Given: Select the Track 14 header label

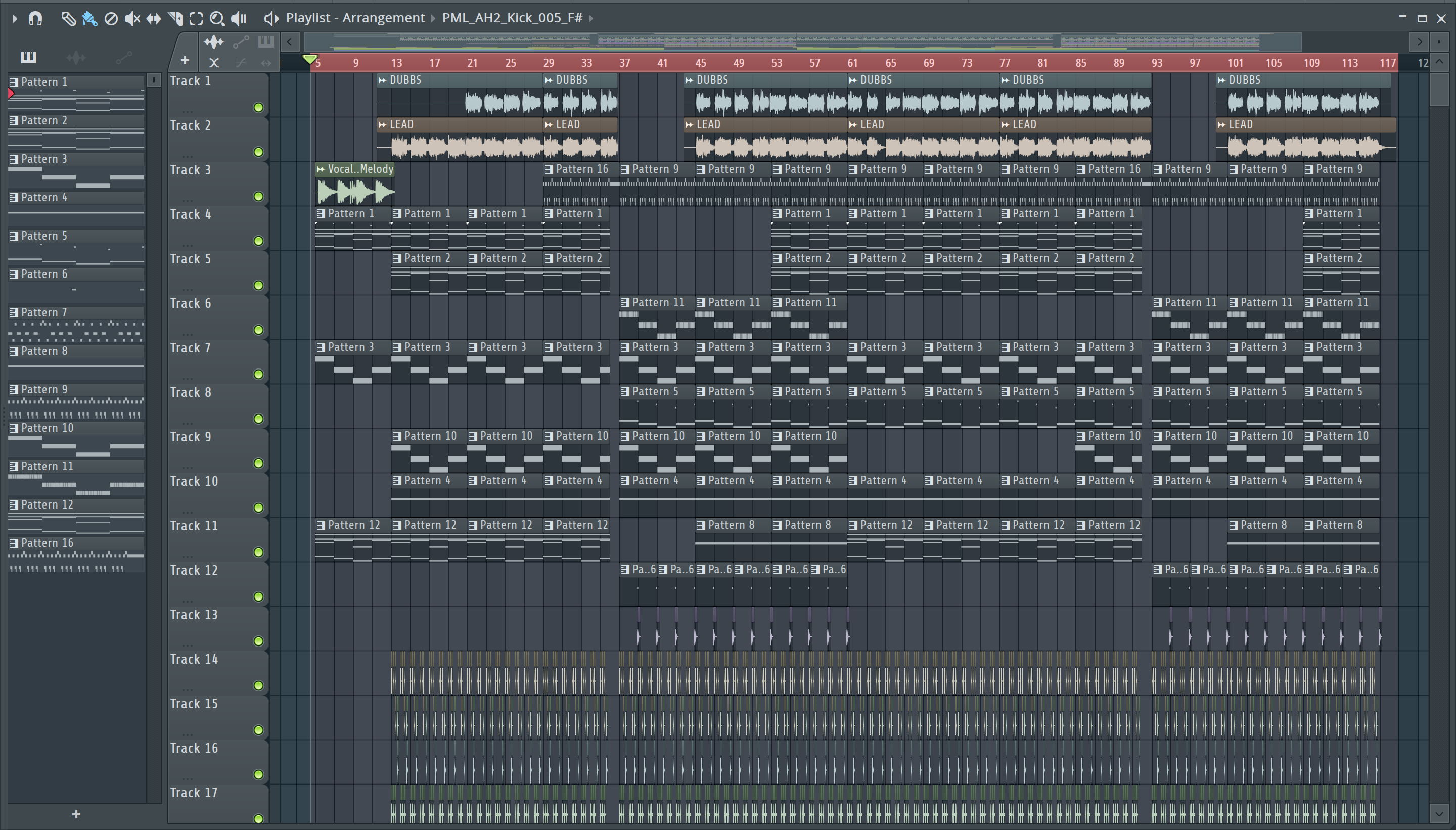Looking at the screenshot, I should (x=194, y=660).
